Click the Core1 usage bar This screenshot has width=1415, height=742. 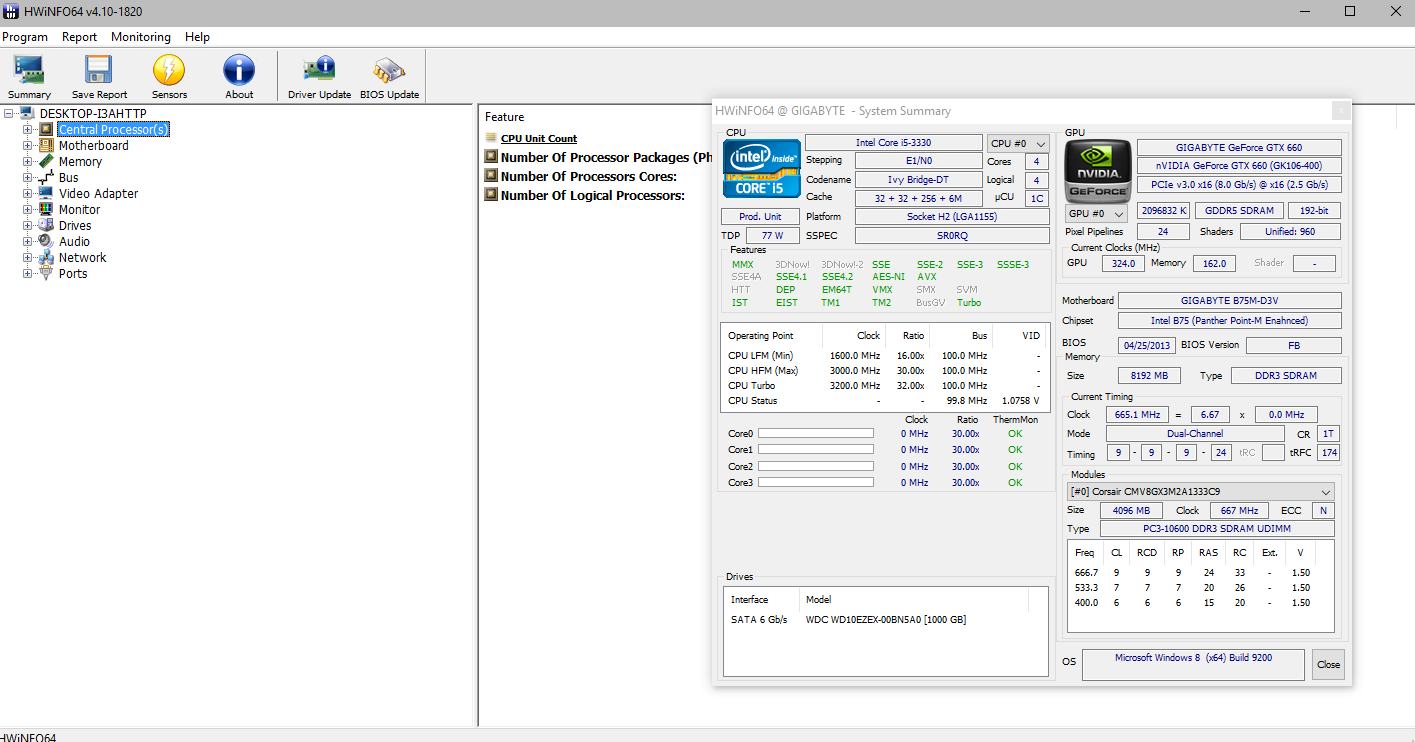(x=816, y=450)
